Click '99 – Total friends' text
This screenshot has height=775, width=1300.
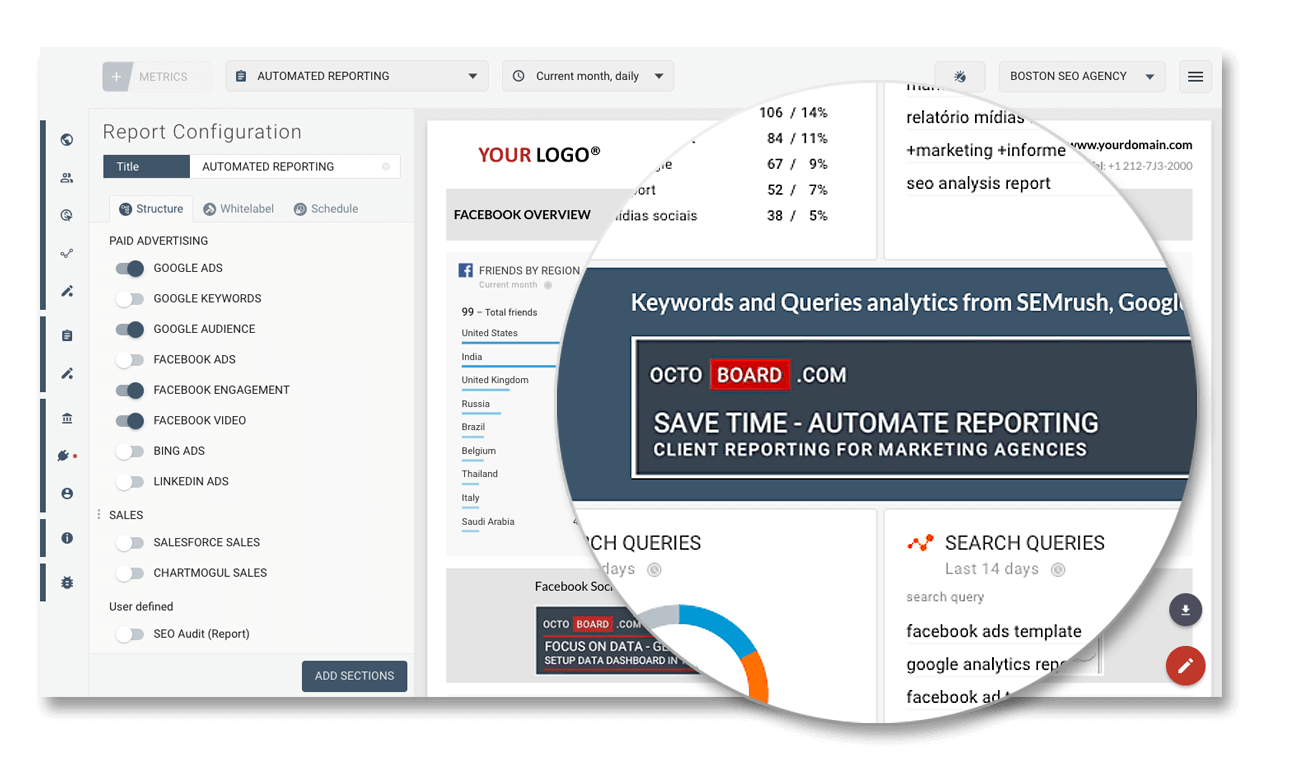499,312
